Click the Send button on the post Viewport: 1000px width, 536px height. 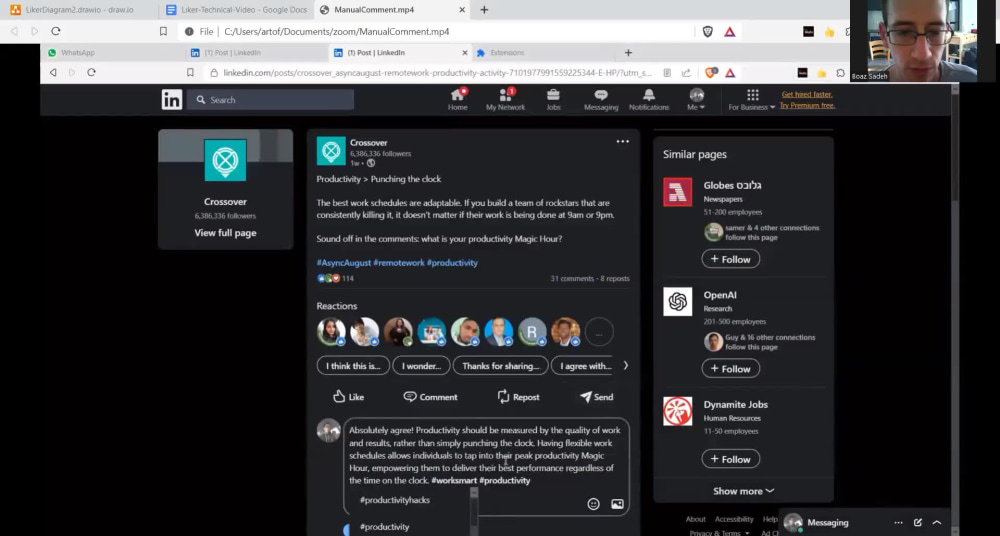tap(596, 397)
